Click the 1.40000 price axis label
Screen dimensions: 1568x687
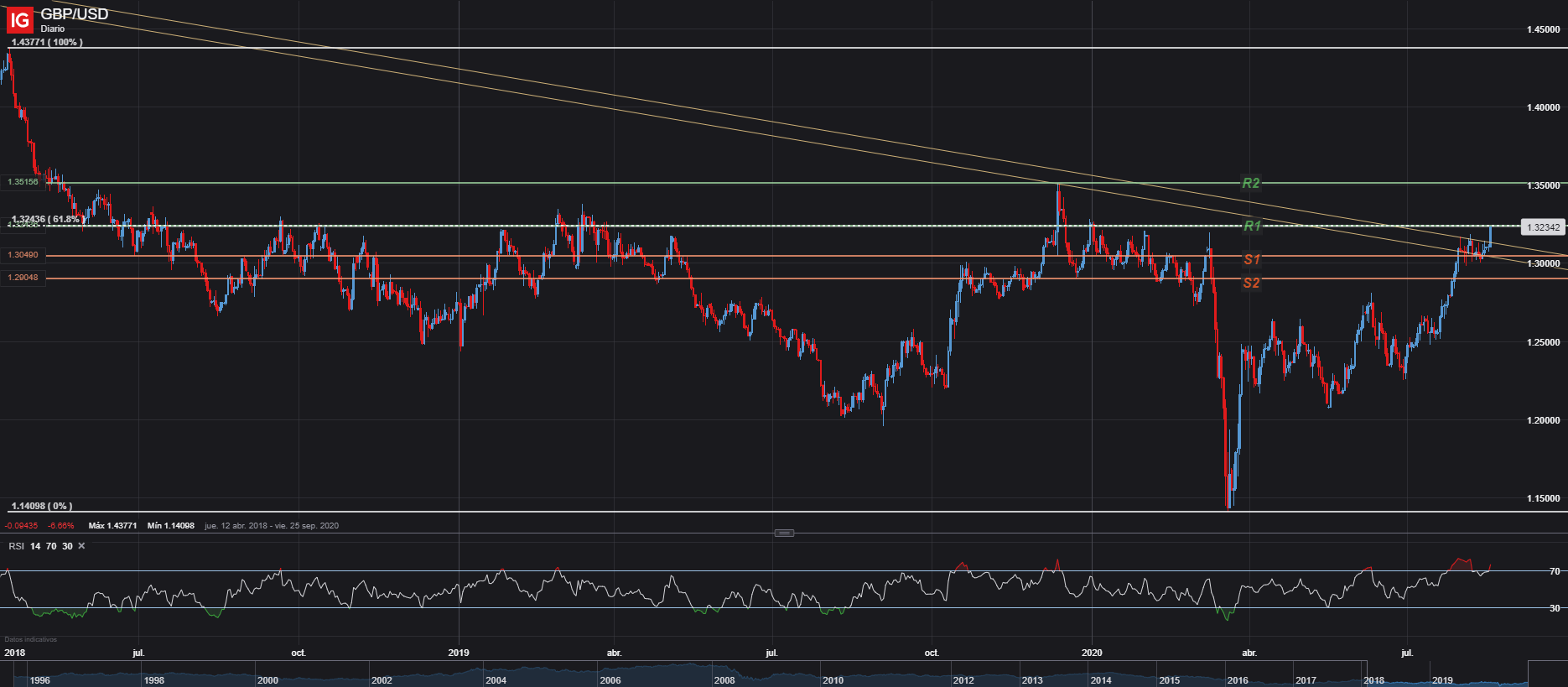(1544, 107)
